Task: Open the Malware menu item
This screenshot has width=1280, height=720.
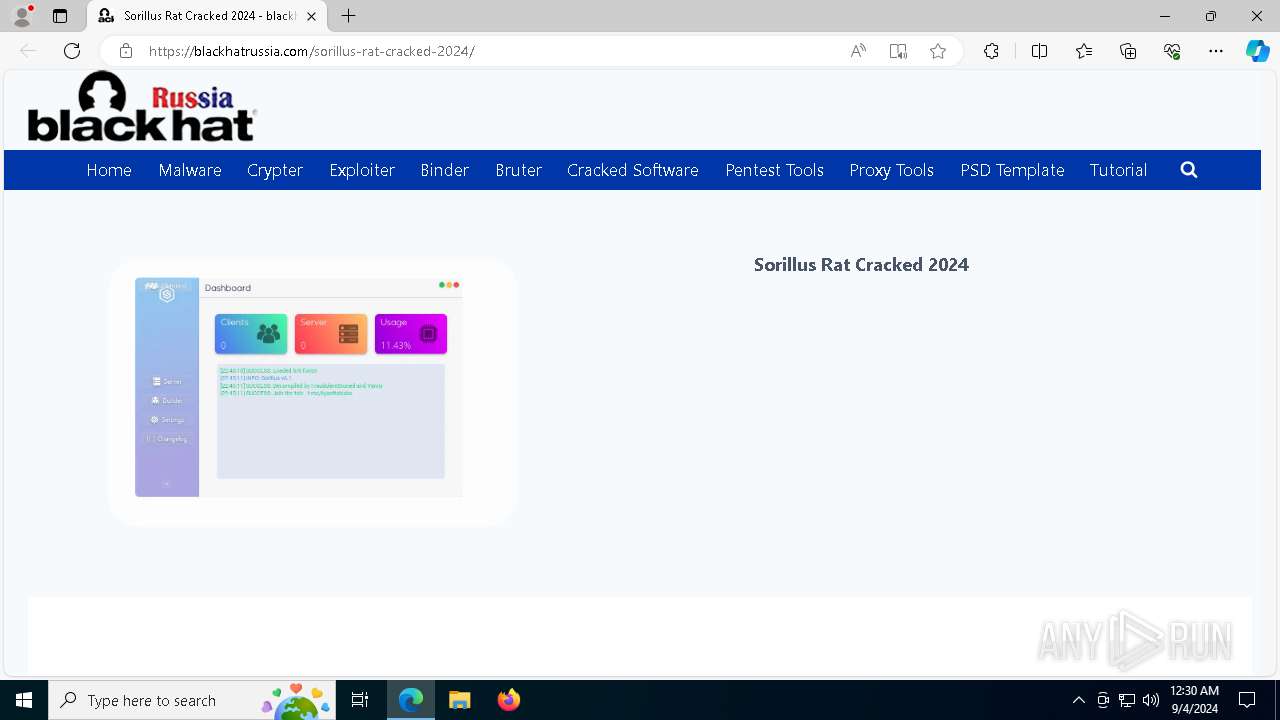Action: [x=190, y=170]
